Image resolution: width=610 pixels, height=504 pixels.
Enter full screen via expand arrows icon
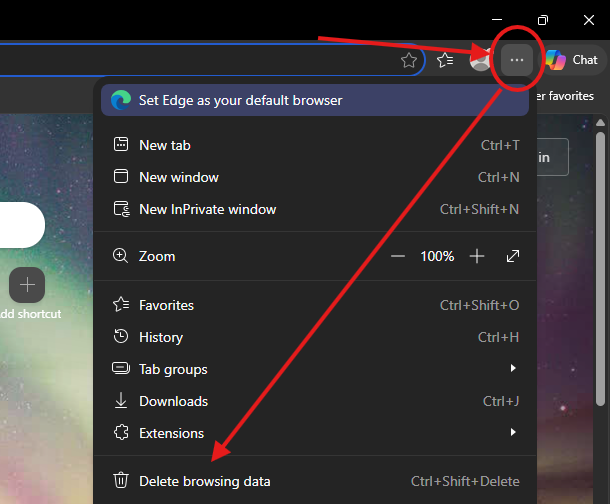click(x=513, y=256)
